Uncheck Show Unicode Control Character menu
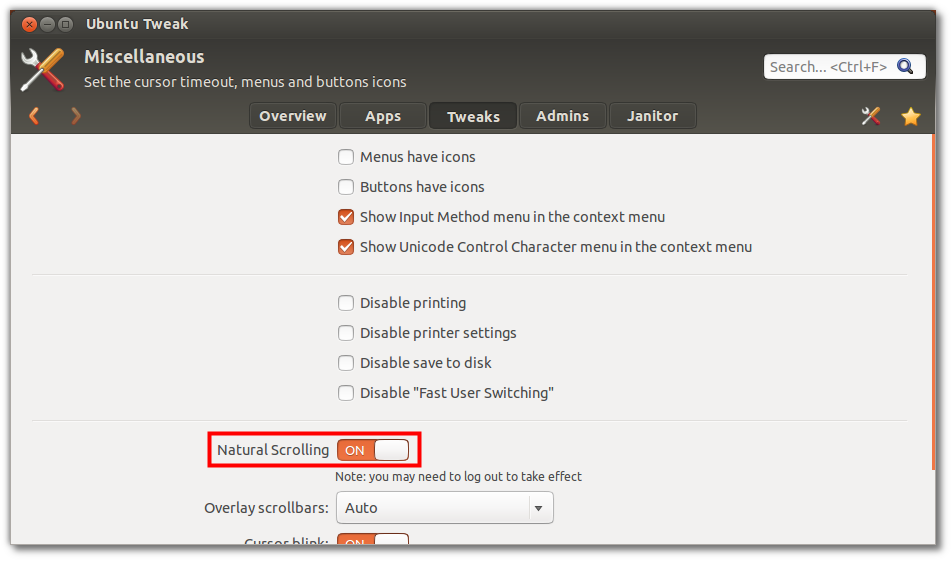 pyautogui.click(x=346, y=247)
